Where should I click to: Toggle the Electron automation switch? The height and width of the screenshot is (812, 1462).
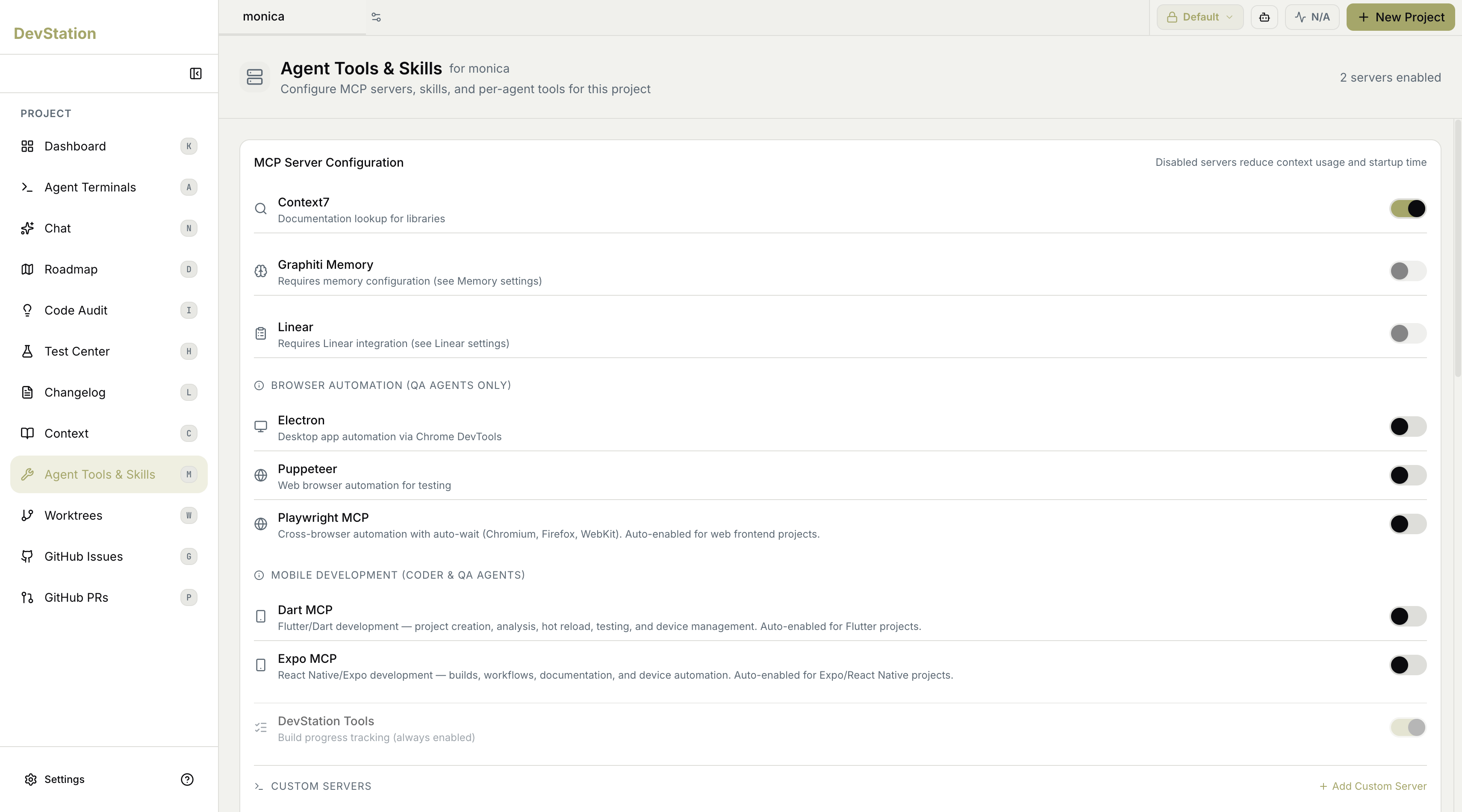[1408, 427]
